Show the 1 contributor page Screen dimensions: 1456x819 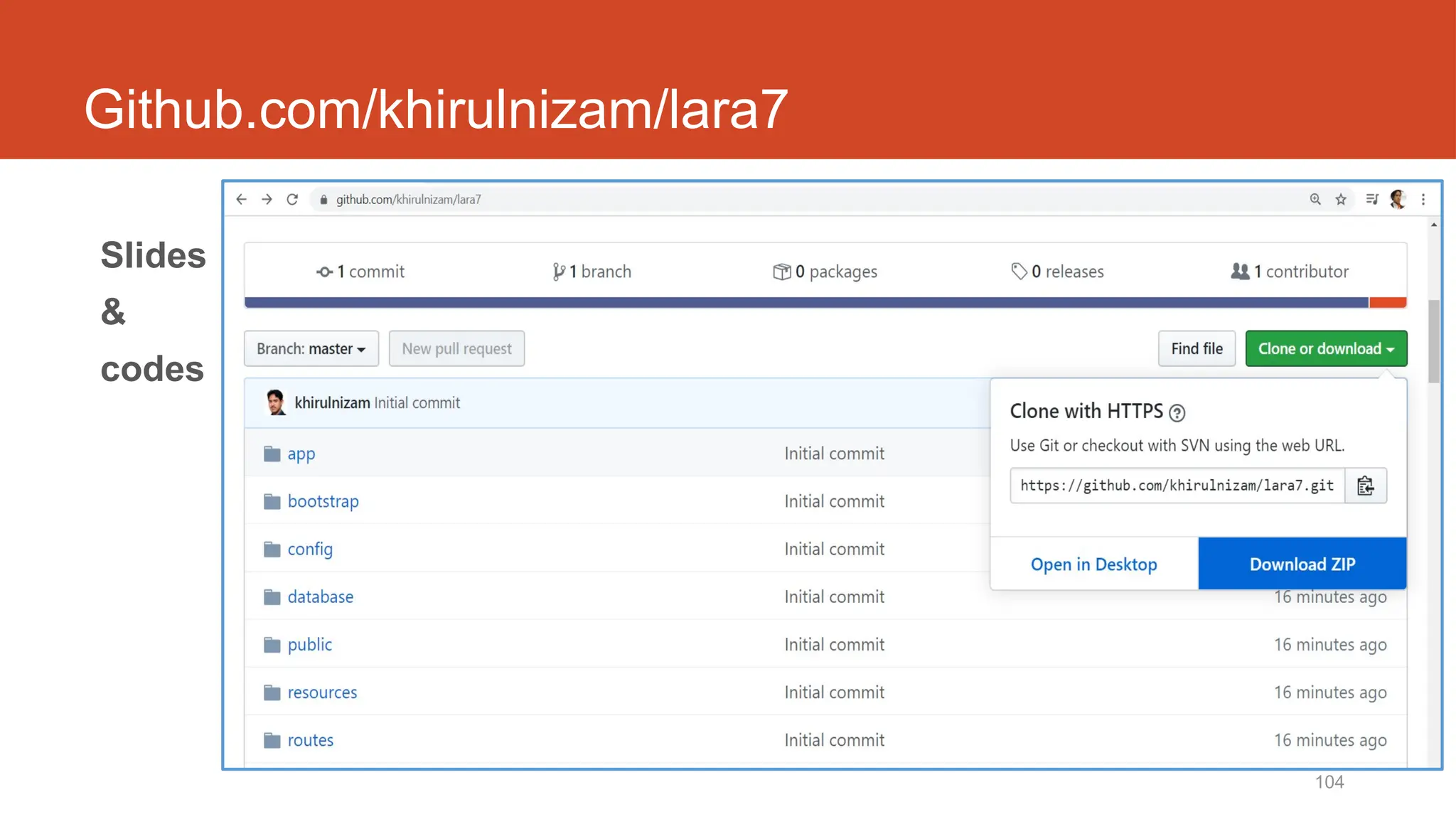coord(1290,272)
